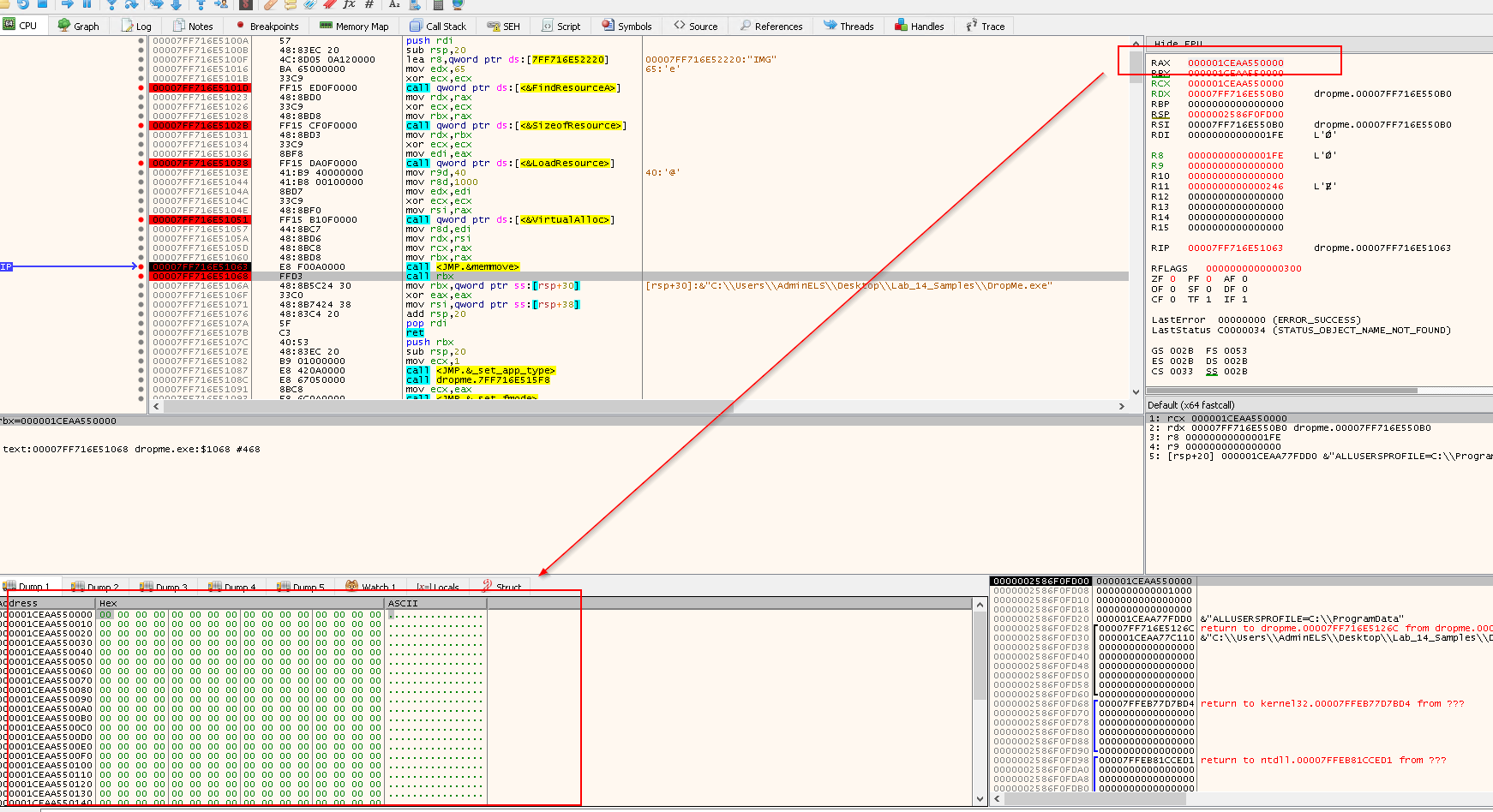Open the Script tab
The width and height of the screenshot is (1493, 812).
coord(561,26)
